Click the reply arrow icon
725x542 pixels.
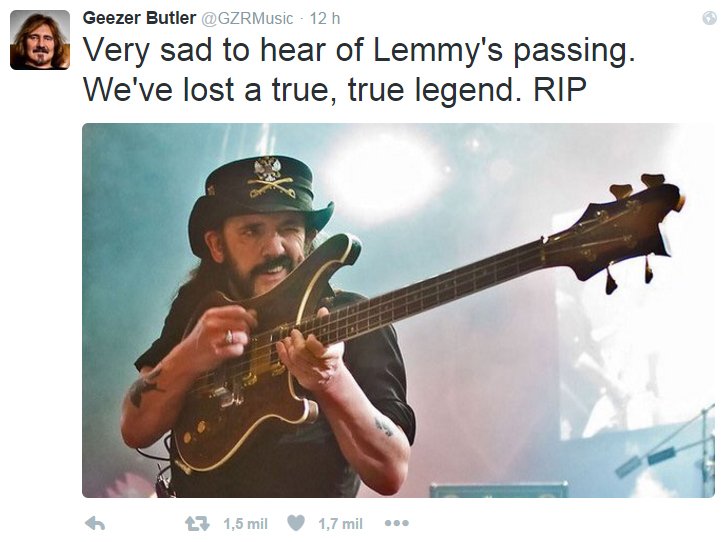click(95, 524)
